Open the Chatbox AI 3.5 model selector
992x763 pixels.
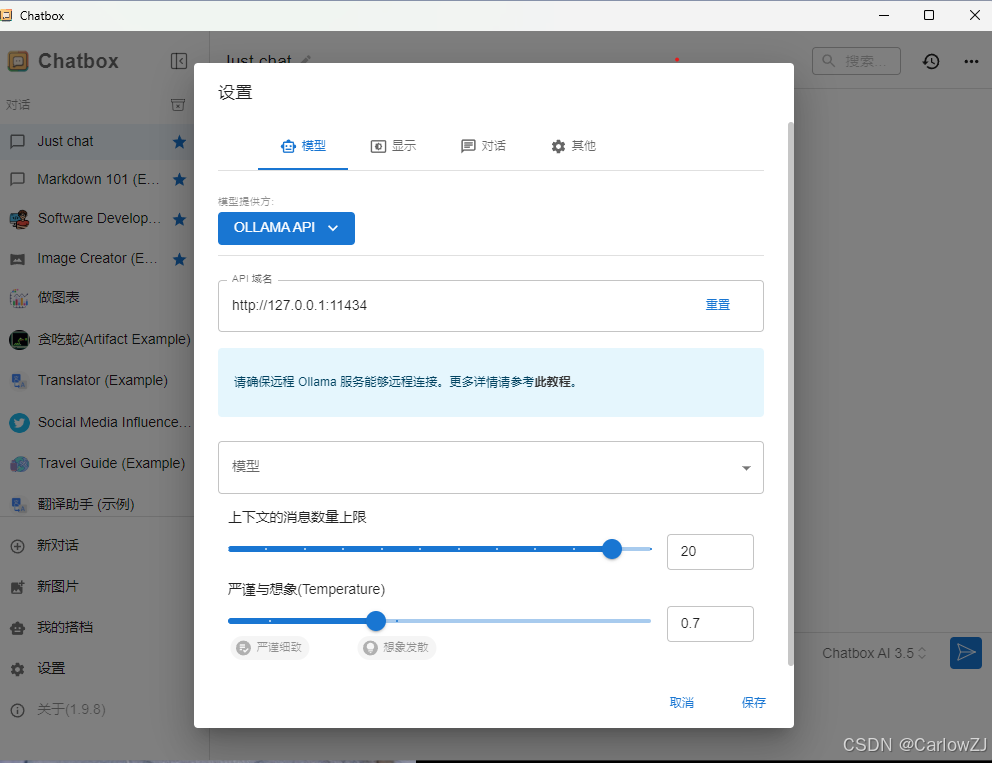click(x=874, y=654)
